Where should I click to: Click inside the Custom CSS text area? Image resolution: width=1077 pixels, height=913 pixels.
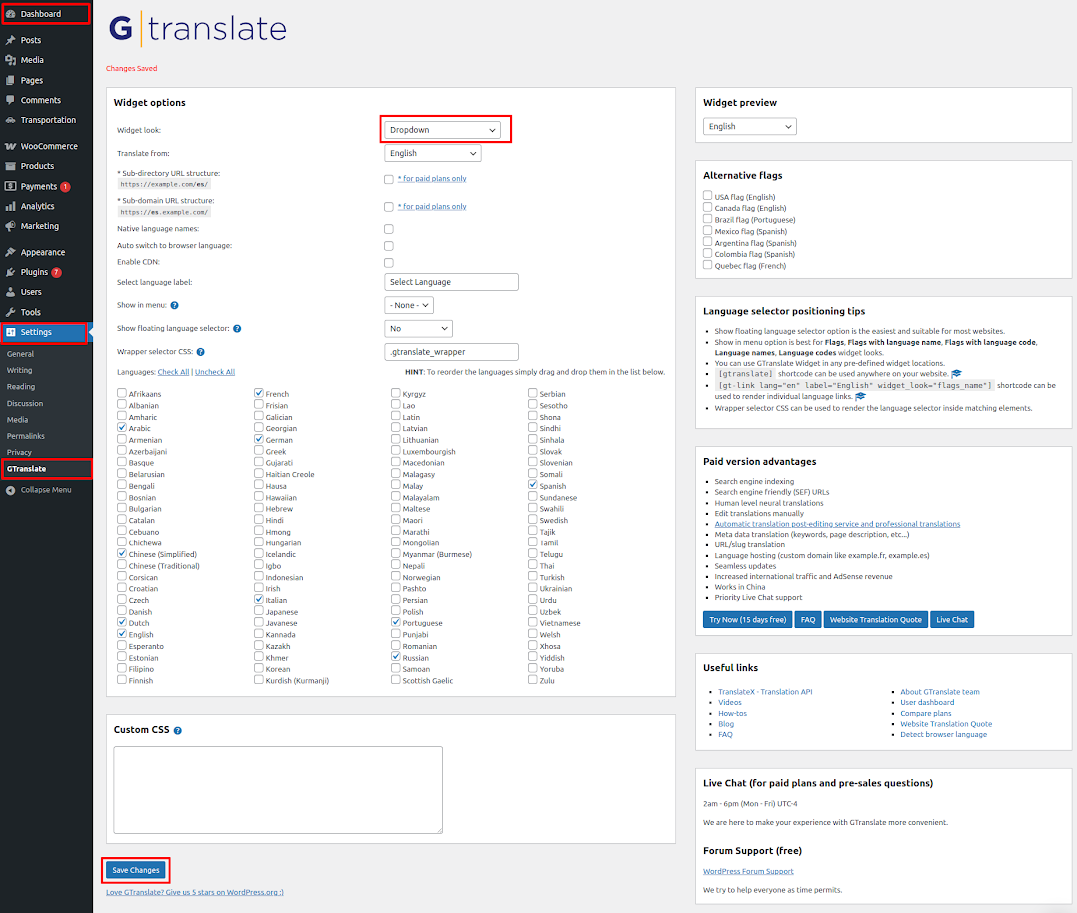point(278,789)
